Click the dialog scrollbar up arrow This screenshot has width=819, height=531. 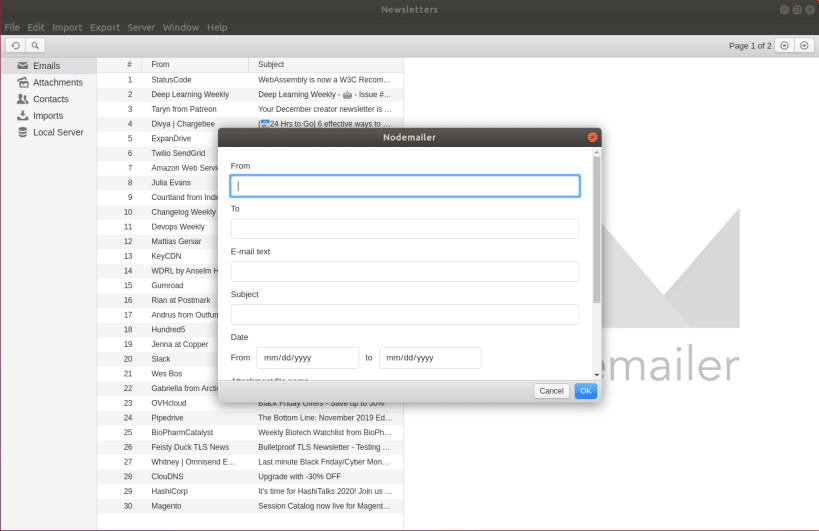pos(596,152)
